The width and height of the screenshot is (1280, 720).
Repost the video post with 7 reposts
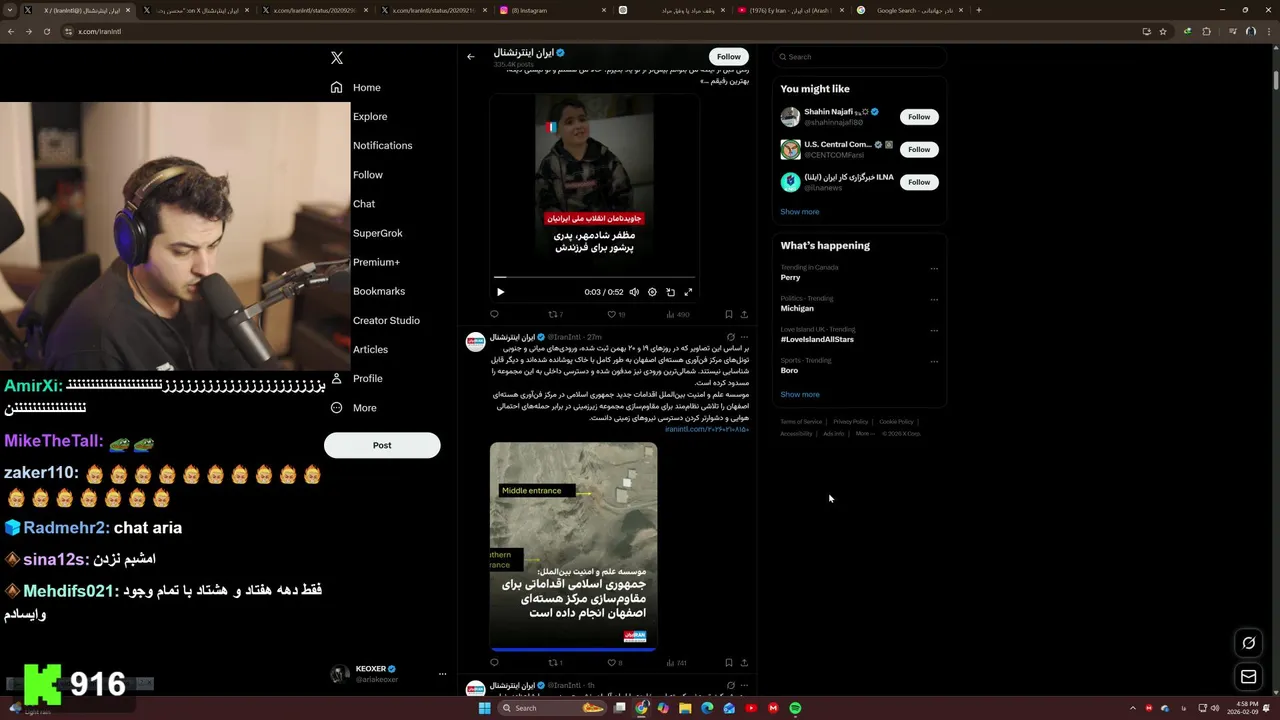pos(555,314)
